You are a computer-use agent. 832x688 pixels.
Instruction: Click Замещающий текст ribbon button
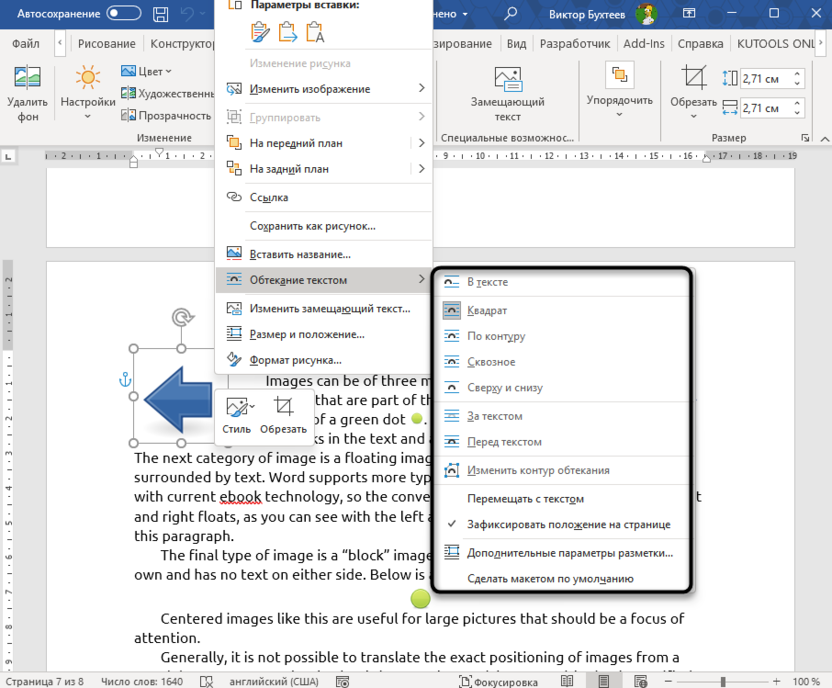click(507, 94)
